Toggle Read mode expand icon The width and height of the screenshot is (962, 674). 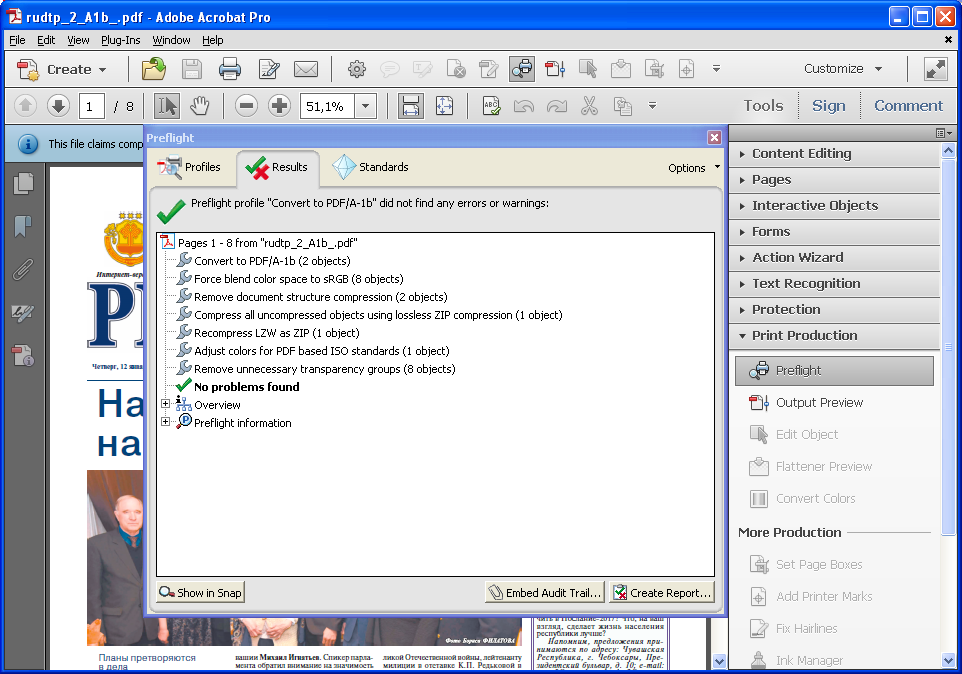pos(936,69)
